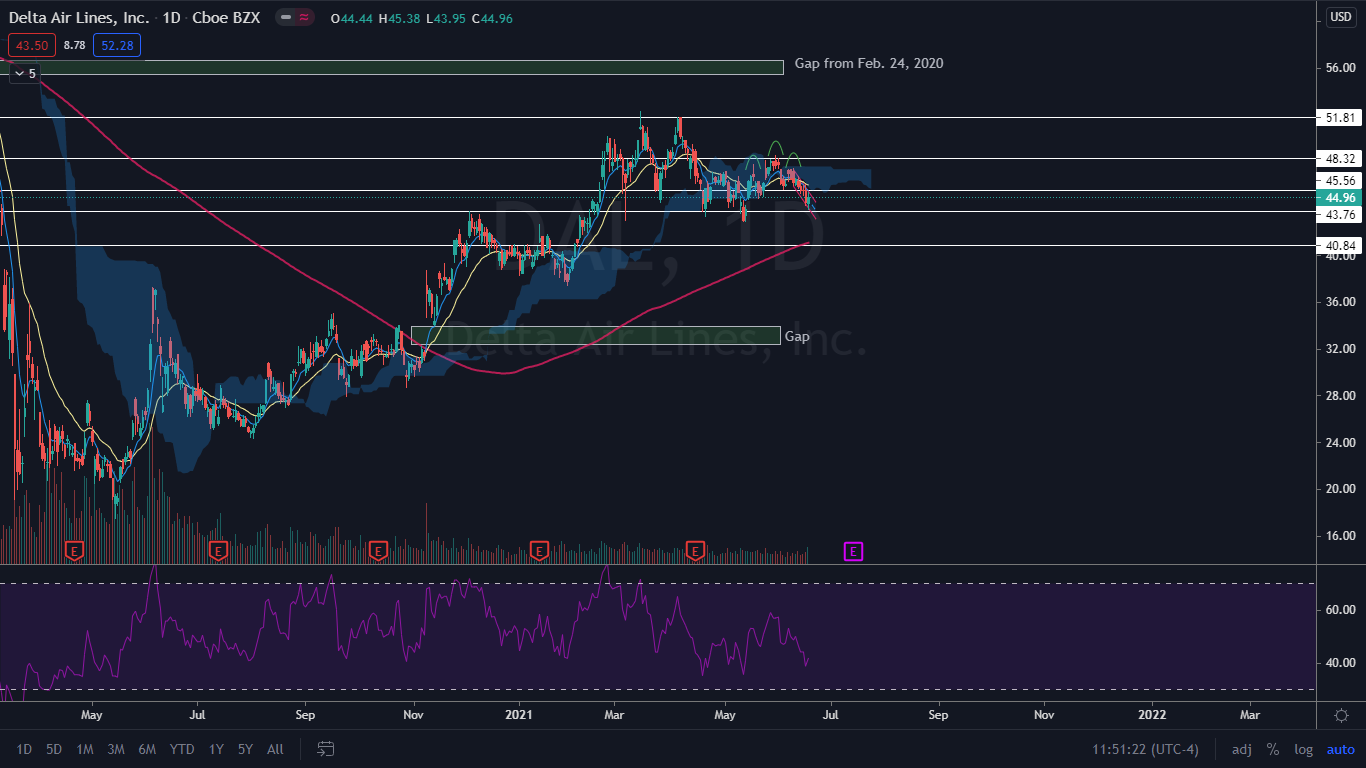Click the first earnings E marker near May

pyautogui.click(x=73, y=550)
